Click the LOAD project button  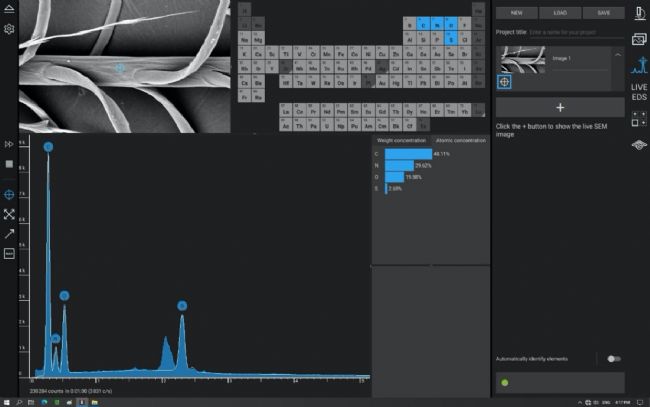click(560, 13)
